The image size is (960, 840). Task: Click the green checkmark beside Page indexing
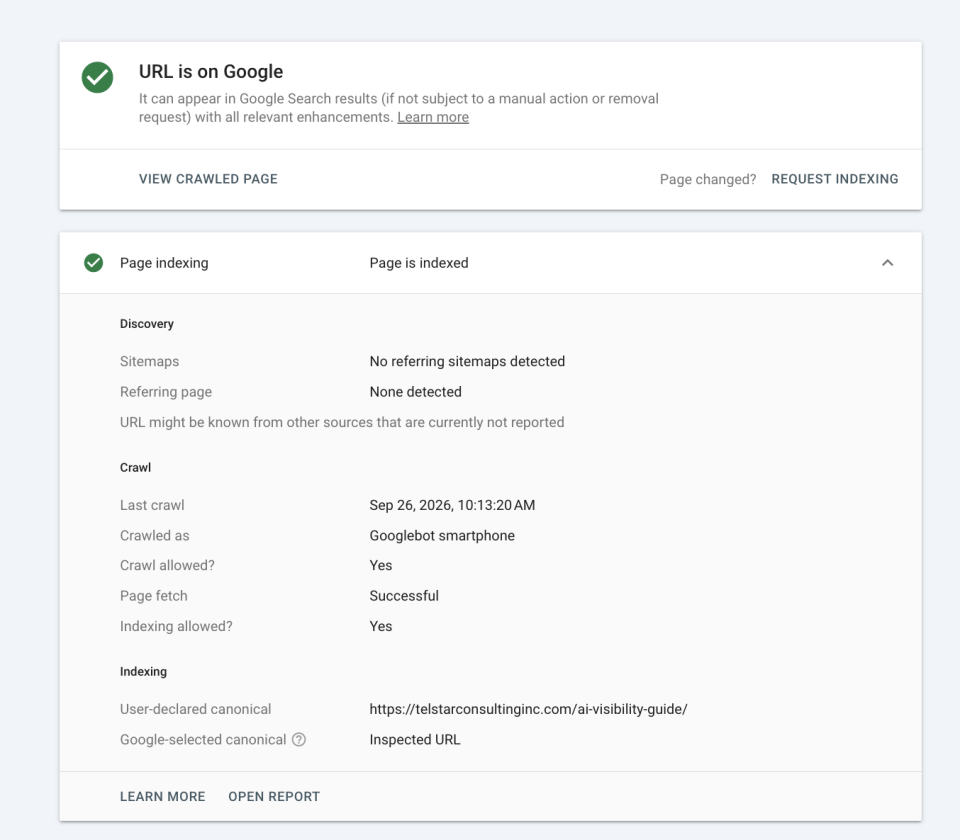[x=94, y=263]
